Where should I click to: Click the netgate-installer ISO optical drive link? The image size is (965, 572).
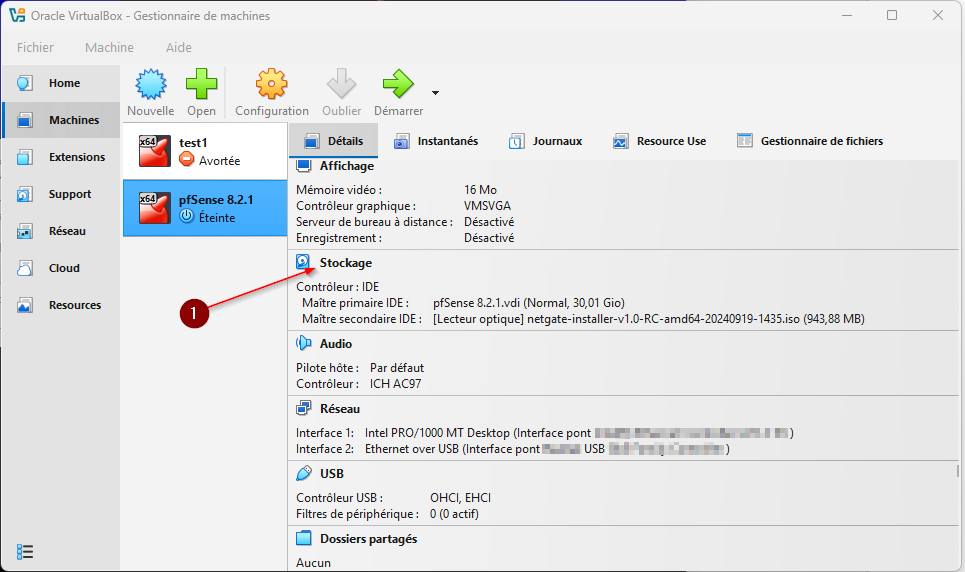[649, 319]
